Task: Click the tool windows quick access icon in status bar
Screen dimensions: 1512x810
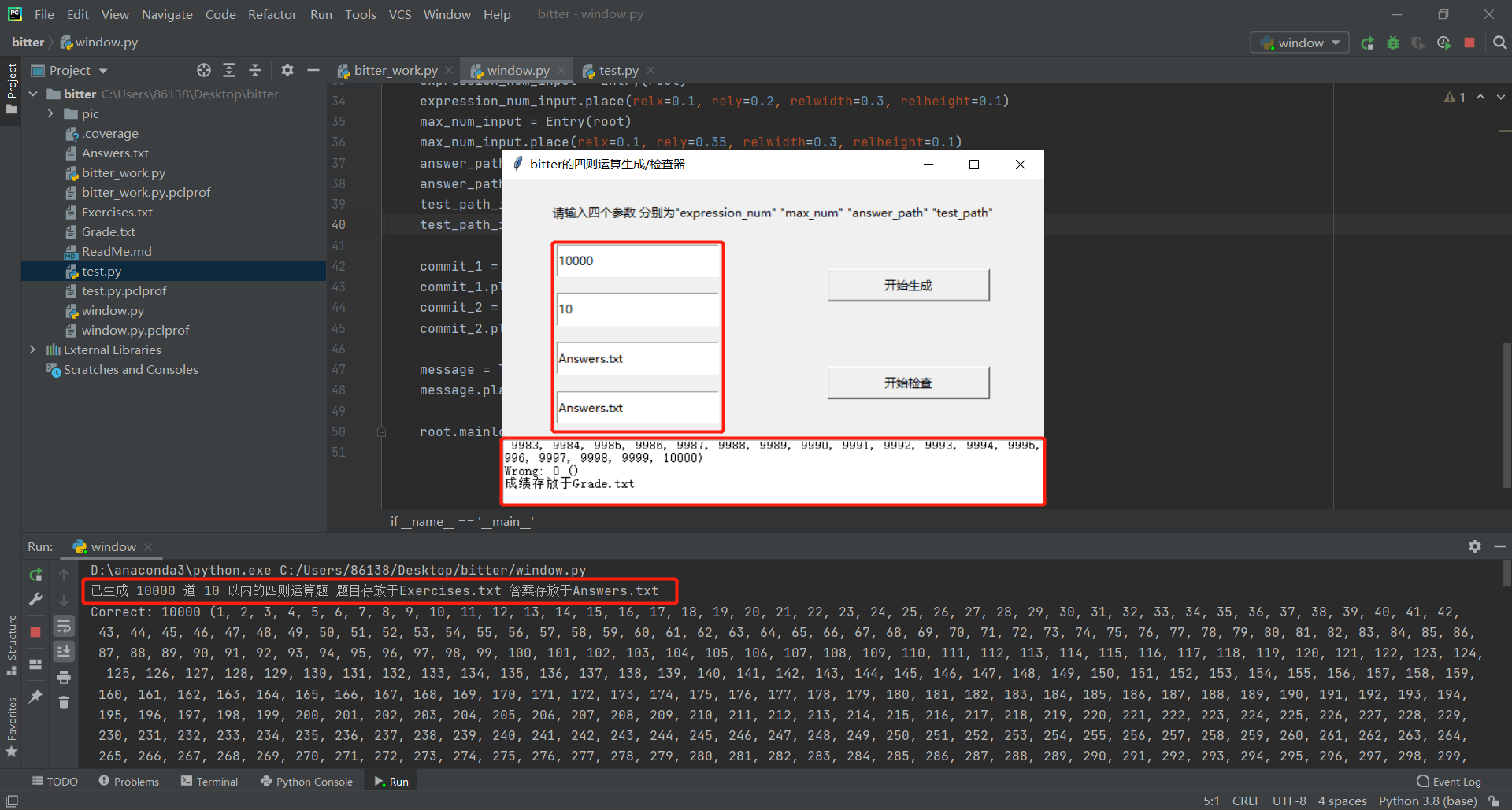Action: pyautogui.click(x=12, y=801)
